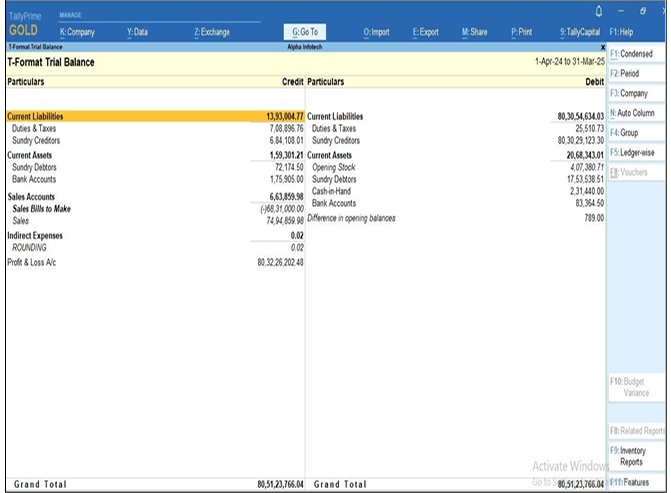The image size is (671, 493).
Task: Select the ROUNDING ledger row
Action: click(155, 248)
